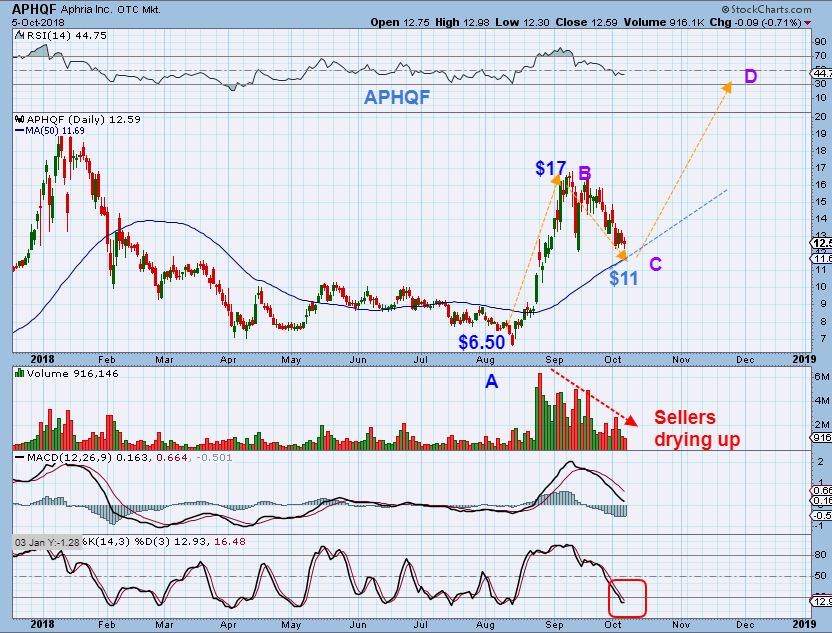Click the MACD(12,26,9) indicator label

click(70, 457)
